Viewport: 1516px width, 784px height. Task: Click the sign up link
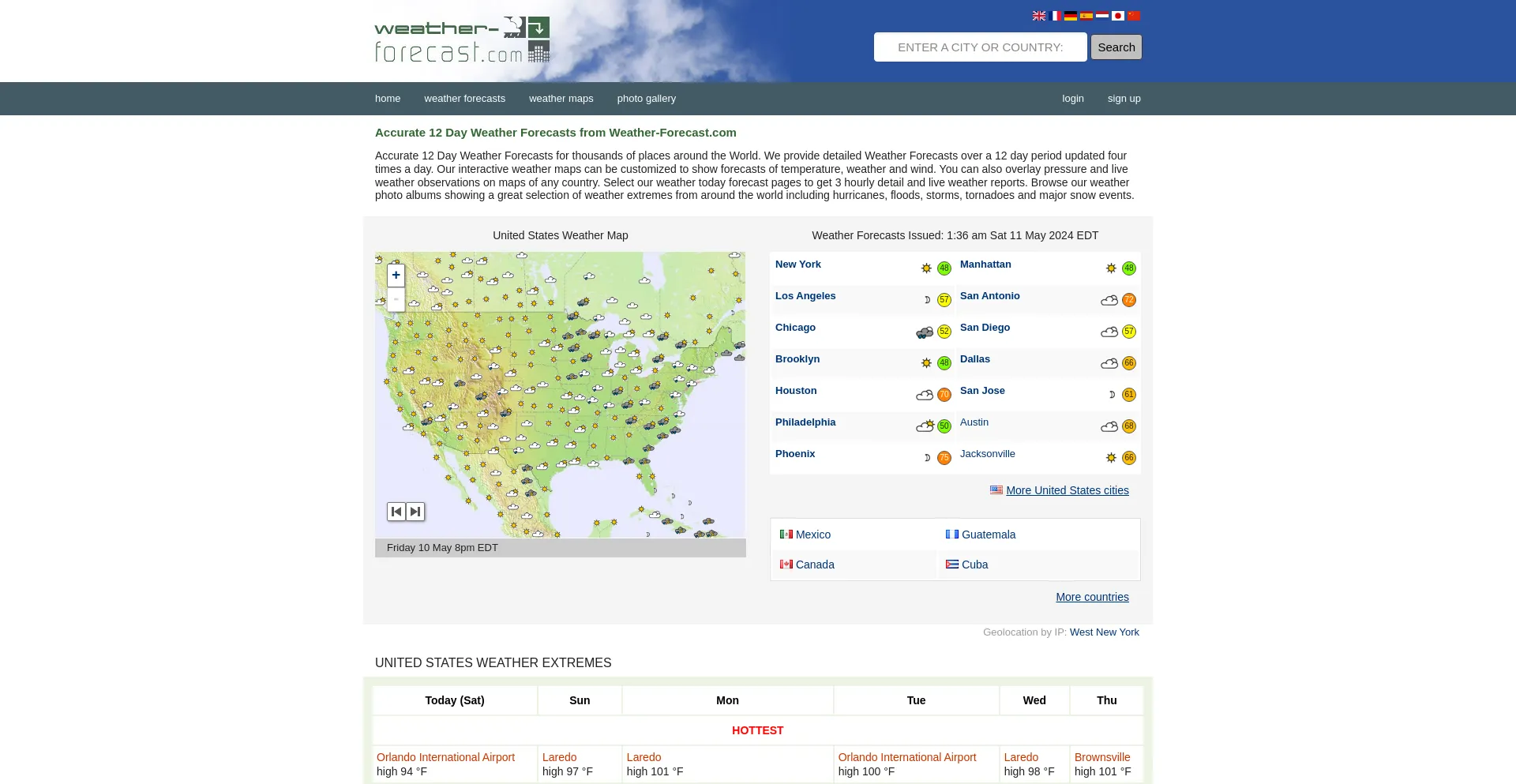click(1124, 99)
